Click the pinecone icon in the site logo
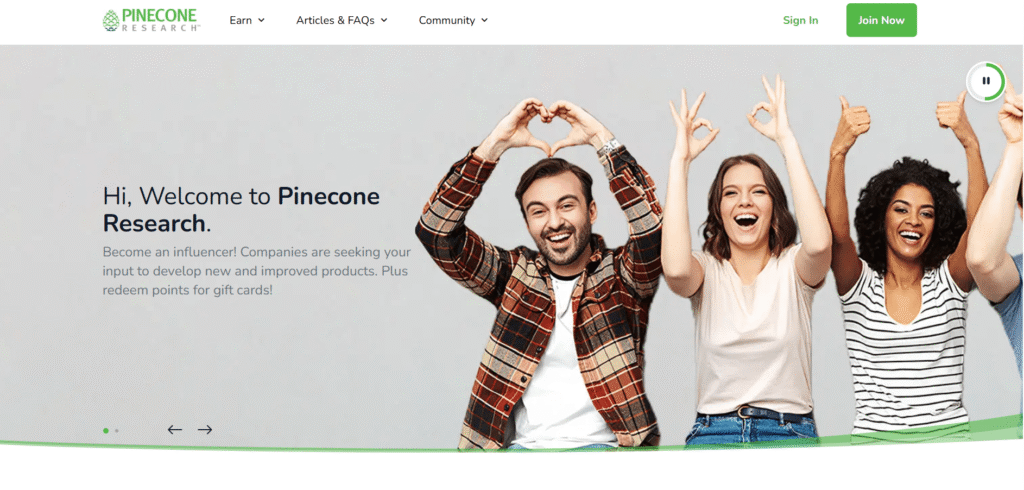 point(111,20)
